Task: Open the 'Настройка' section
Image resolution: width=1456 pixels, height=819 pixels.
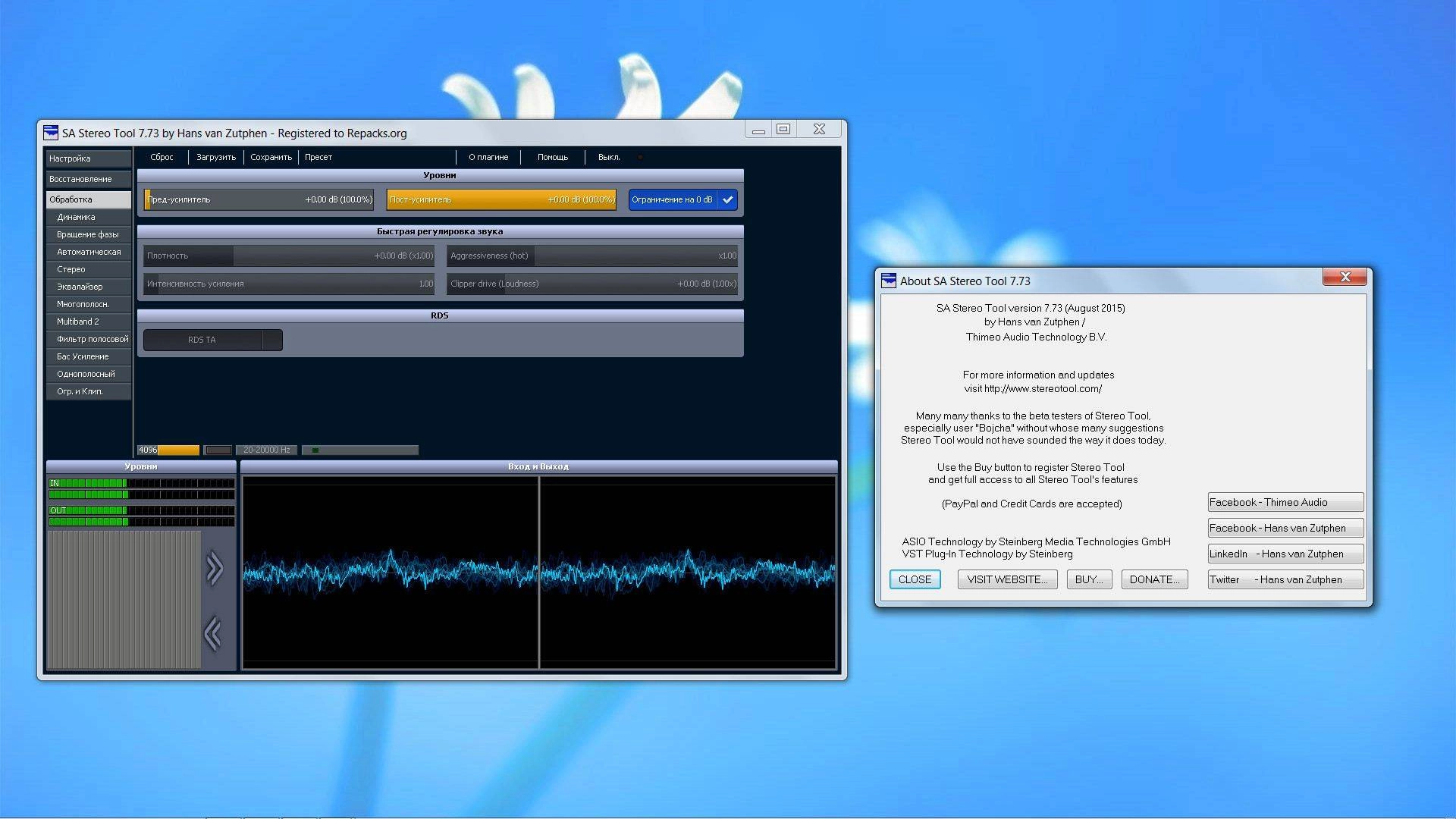Action: pos(88,158)
